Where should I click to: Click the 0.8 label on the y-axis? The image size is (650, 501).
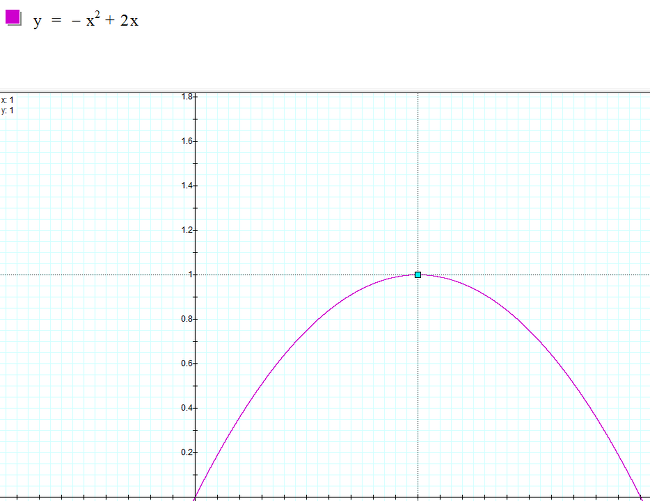[x=187, y=319]
